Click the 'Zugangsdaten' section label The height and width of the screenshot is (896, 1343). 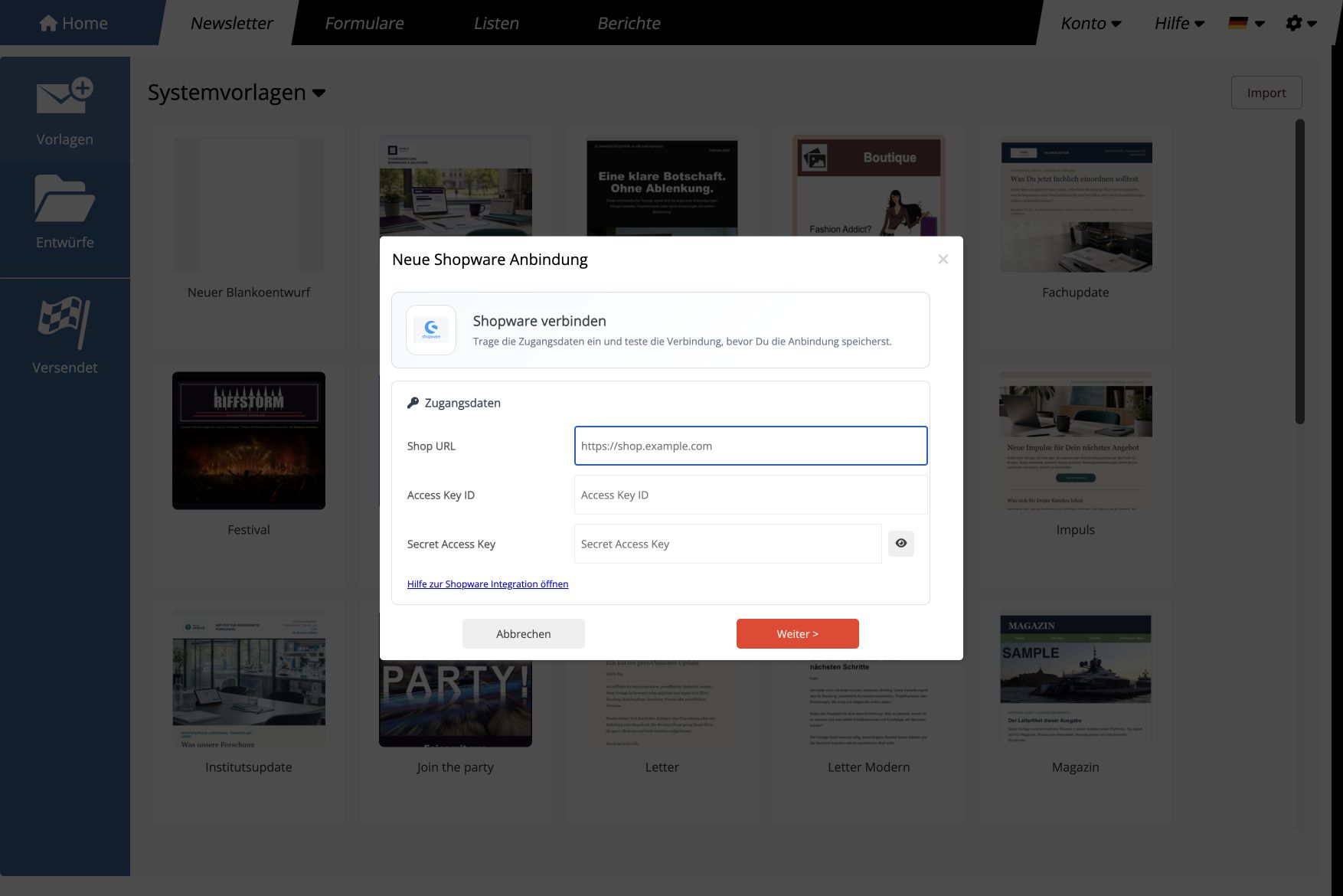pos(462,403)
